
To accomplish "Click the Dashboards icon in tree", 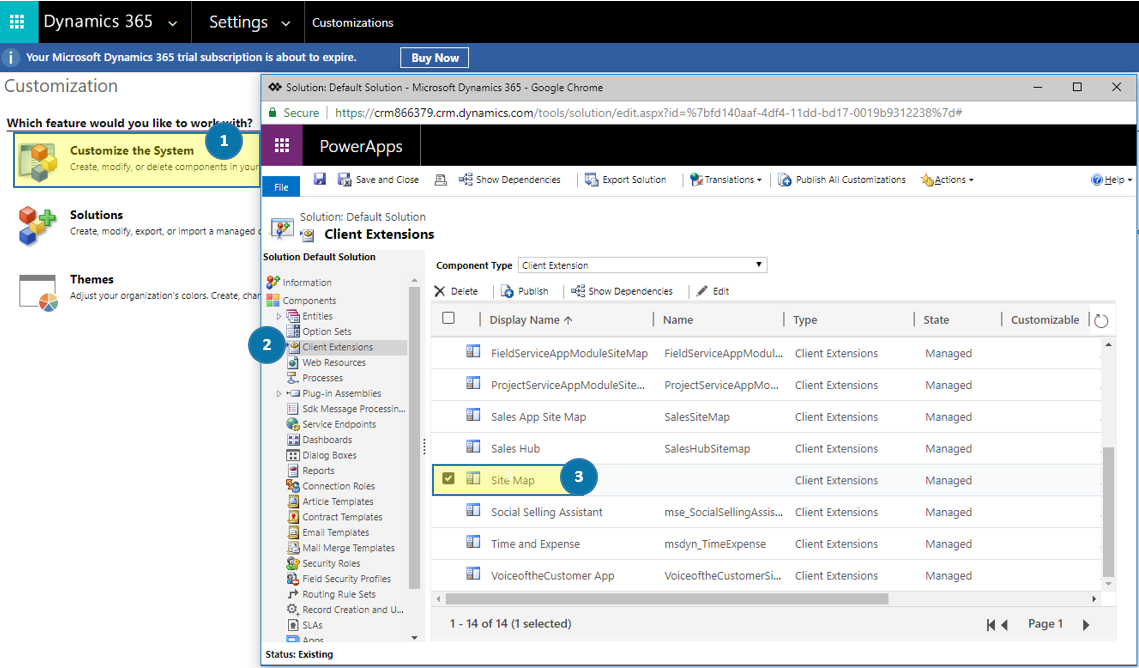I will (293, 439).
